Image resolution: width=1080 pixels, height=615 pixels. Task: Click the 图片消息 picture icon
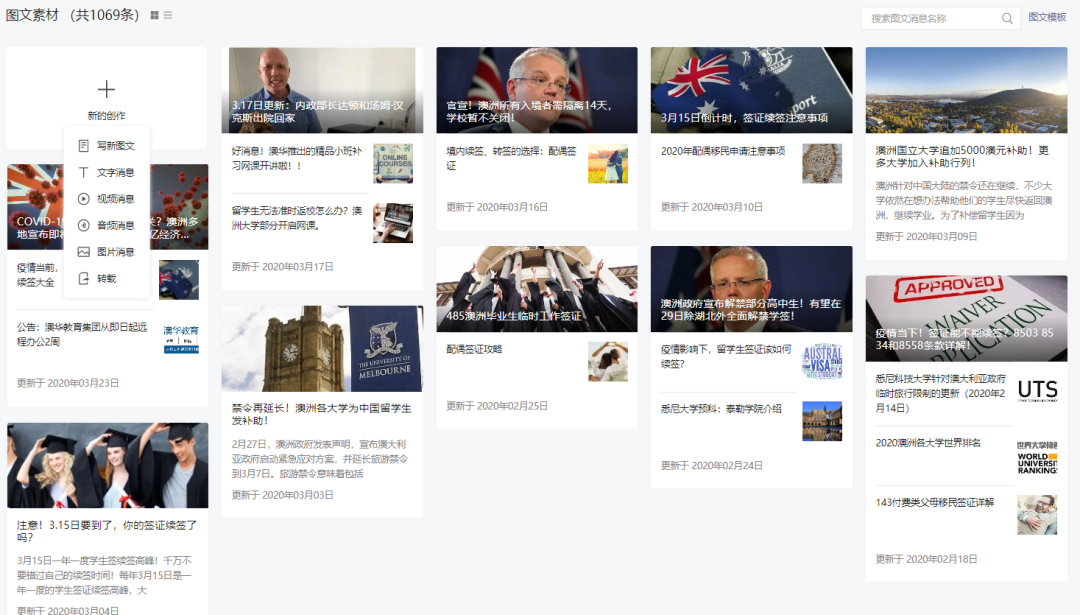tap(83, 252)
